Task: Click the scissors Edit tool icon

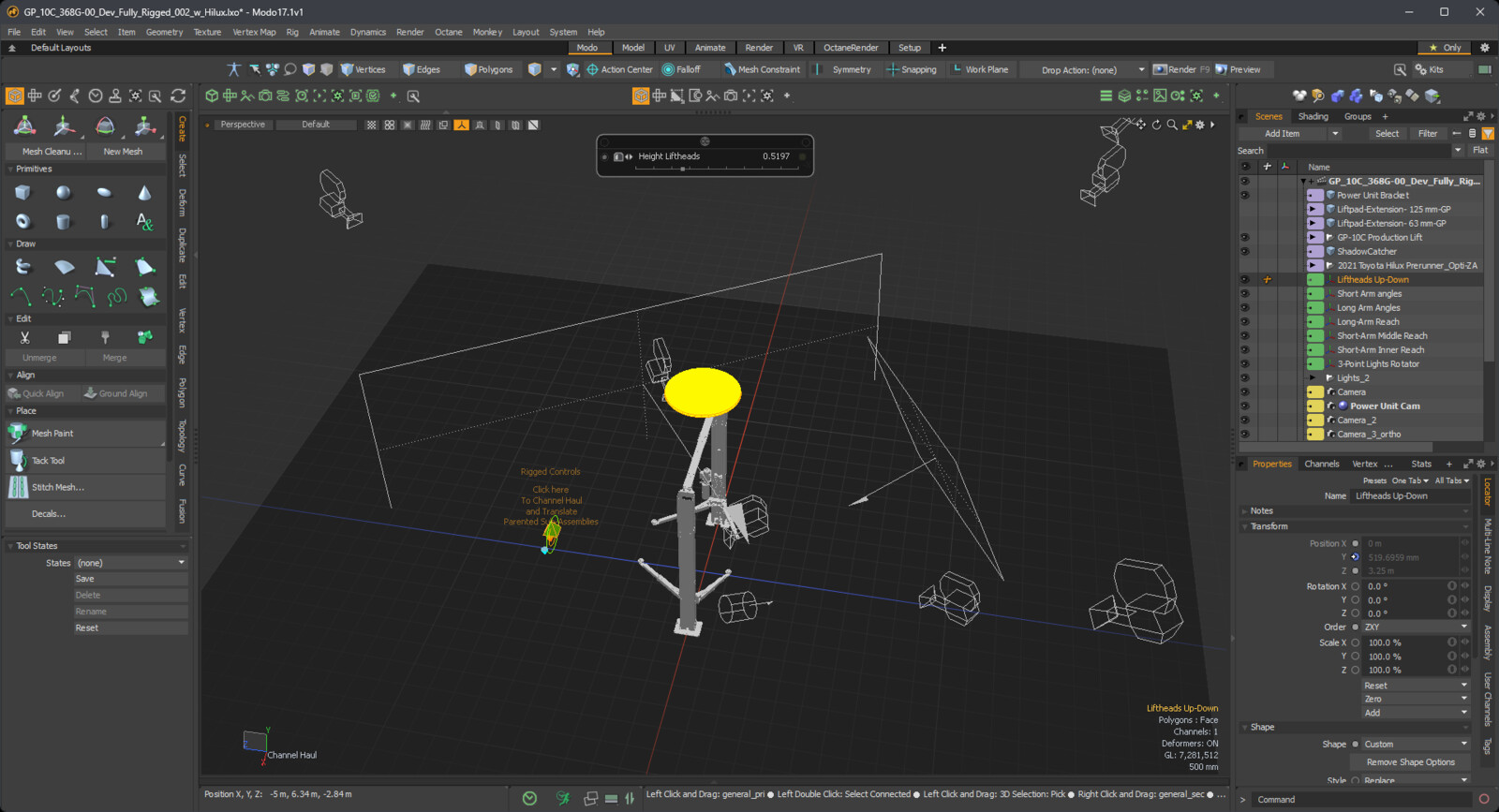Action: [x=24, y=337]
